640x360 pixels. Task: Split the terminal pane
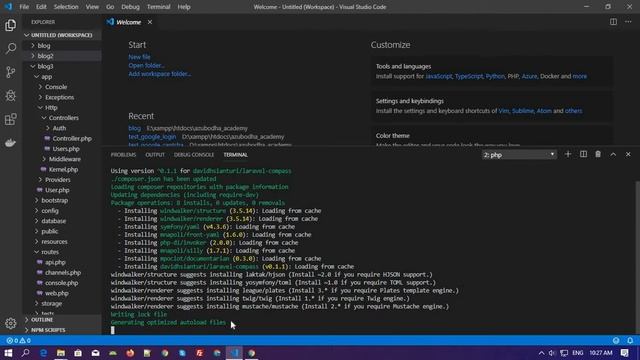click(583, 154)
